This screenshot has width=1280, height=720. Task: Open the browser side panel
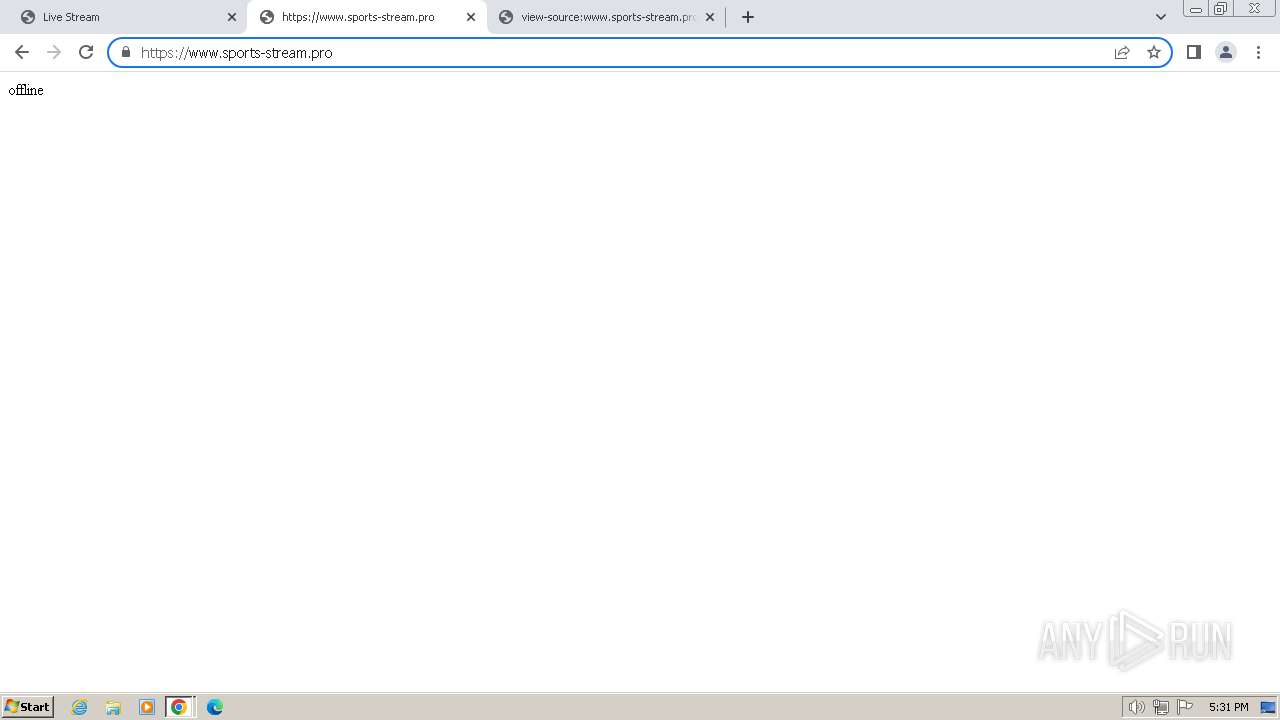click(1194, 52)
